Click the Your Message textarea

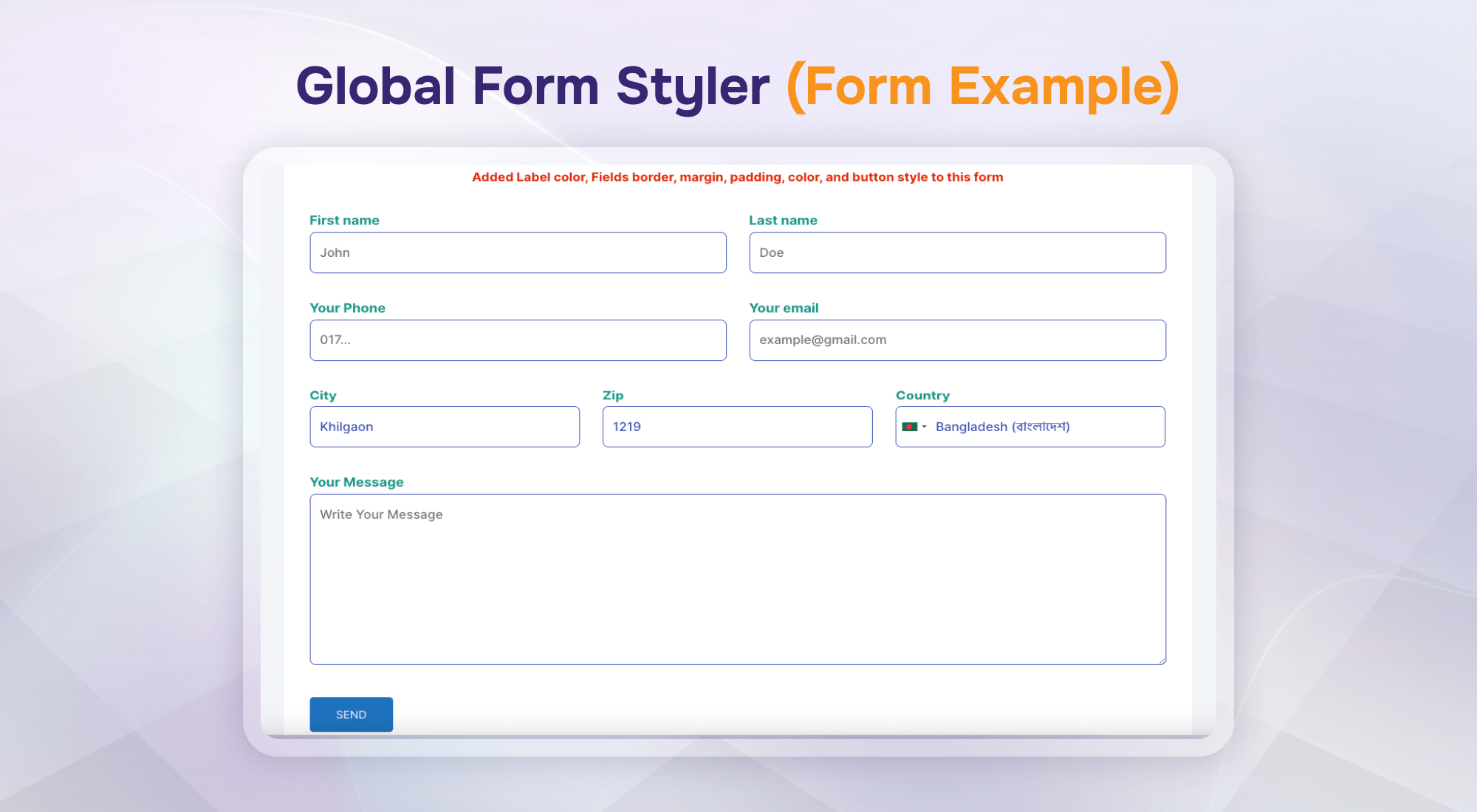click(738, 579)
